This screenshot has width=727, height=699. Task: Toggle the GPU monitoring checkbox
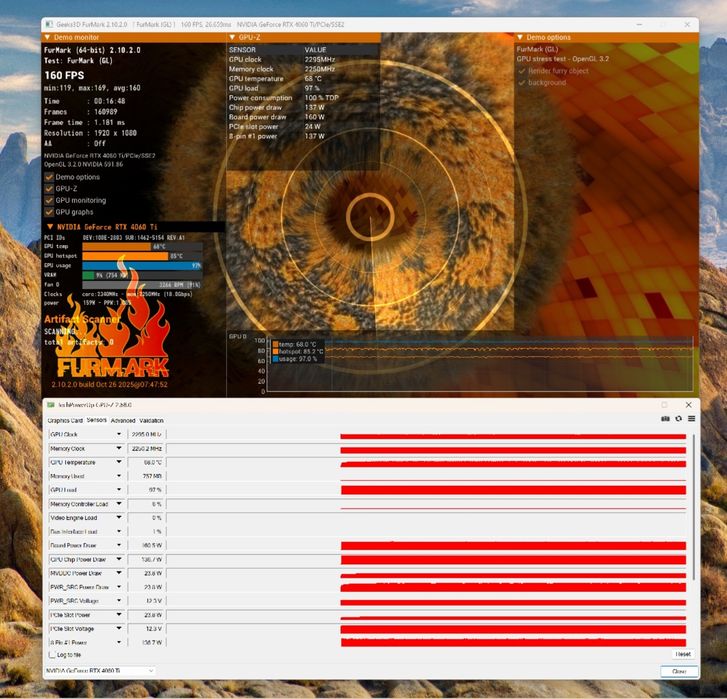(49, 200)
